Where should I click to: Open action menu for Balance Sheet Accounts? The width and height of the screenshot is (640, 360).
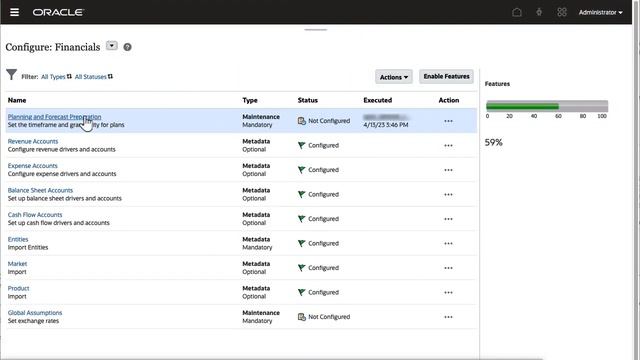[x=448, y=194]
